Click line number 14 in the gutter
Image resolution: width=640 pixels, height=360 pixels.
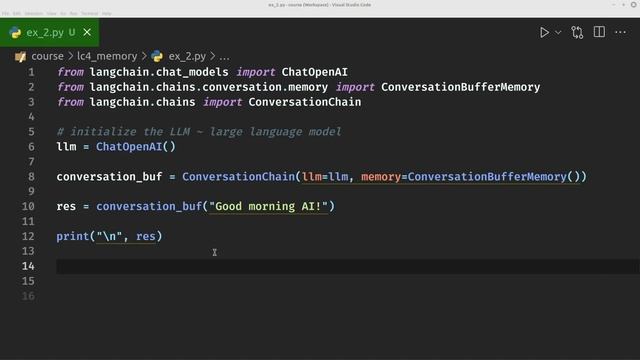click(x=28, y=266)
